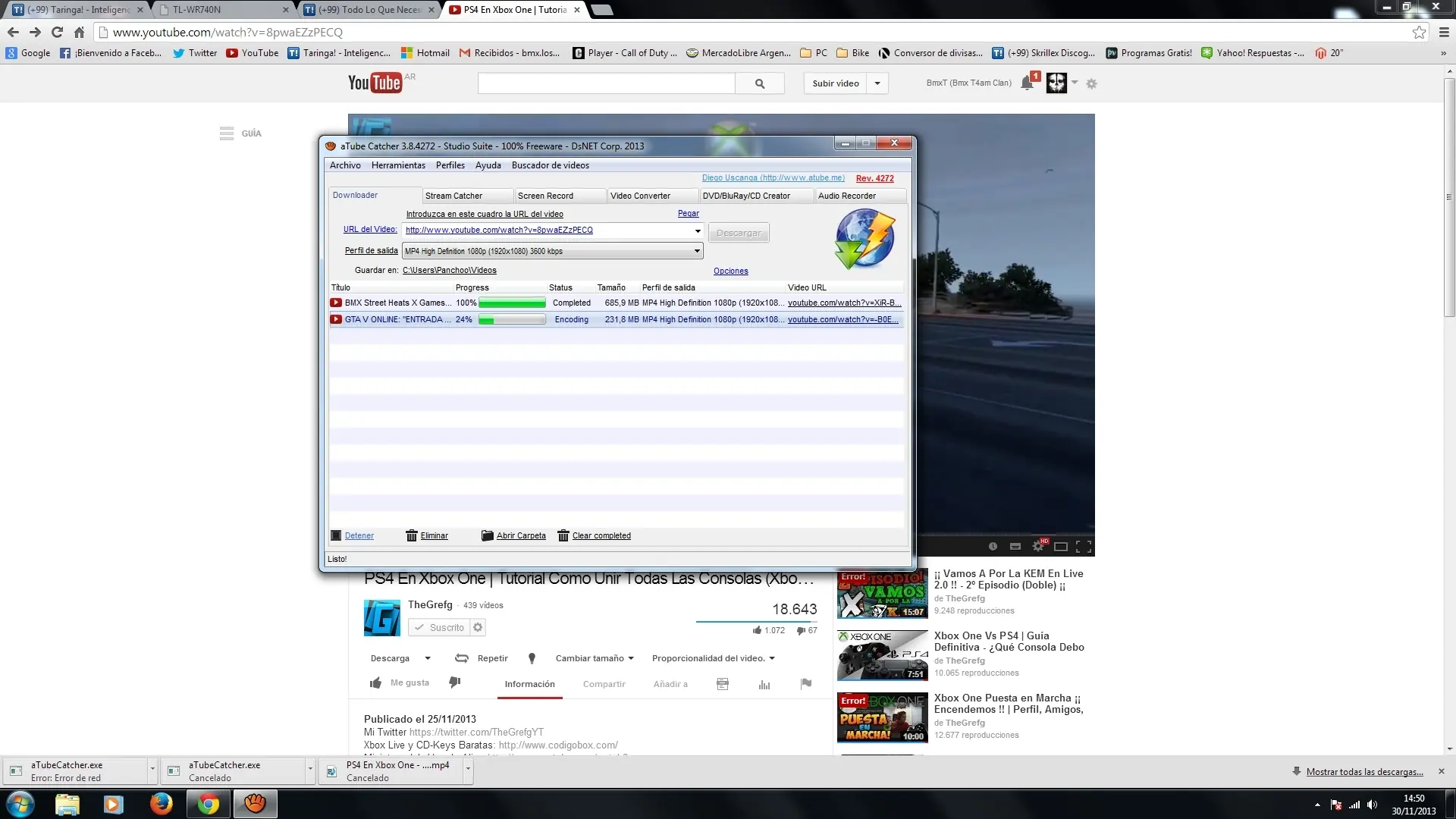The image size is (1456, 819).
Task: Open the Archivo menu
Action: pos(345,165)
